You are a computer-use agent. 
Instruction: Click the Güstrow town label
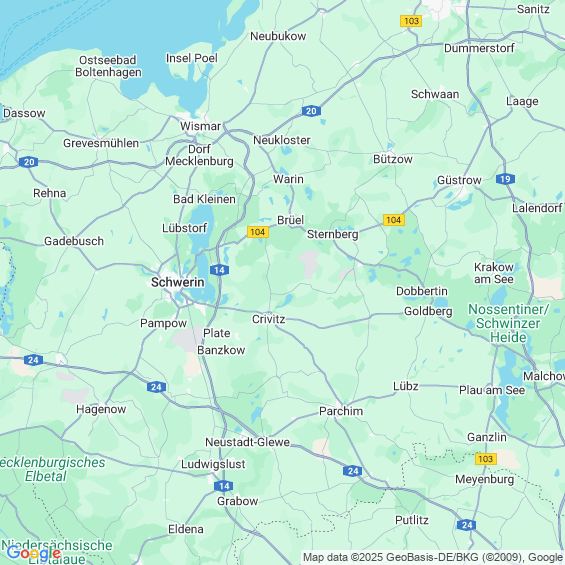click(x=459, y=180)
